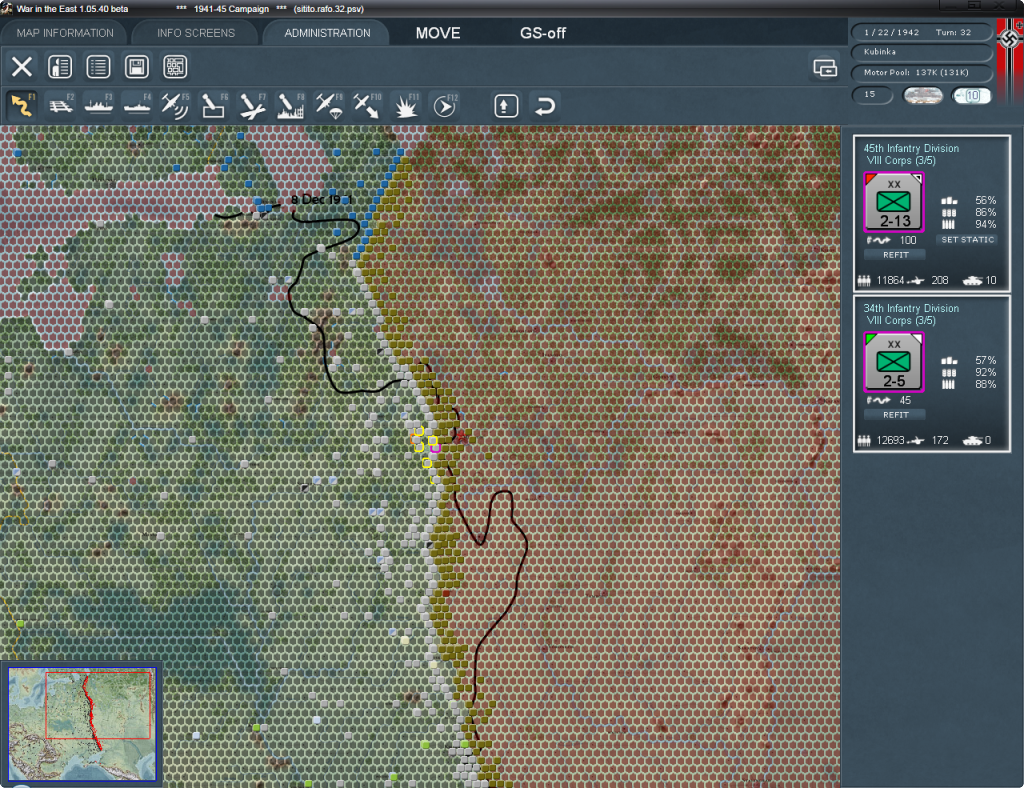Choose the F3 Naval transport mode
This screenshot has width=1024, height=788.
[99, 106]
